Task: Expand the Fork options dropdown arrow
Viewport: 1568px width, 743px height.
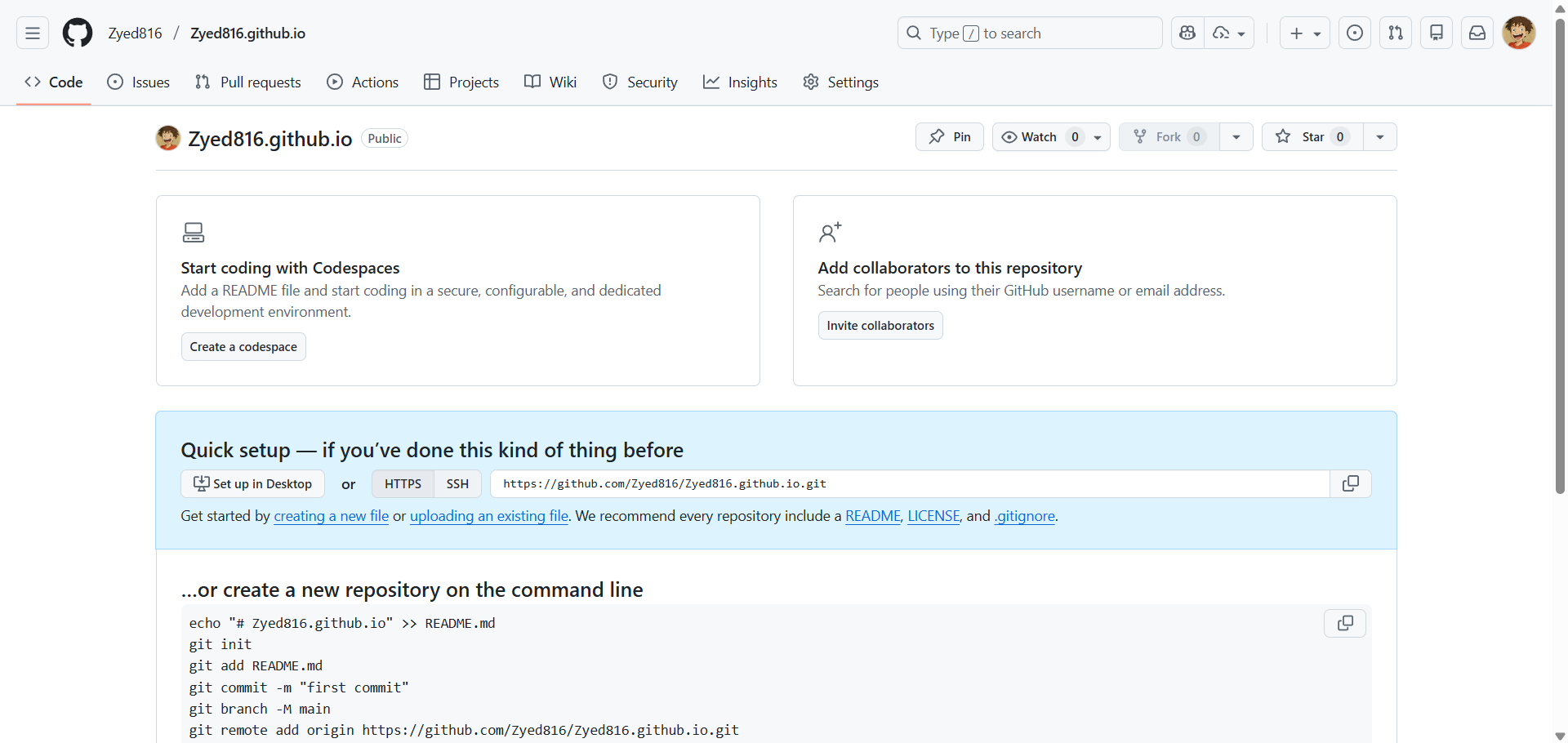Action: (1236, 137)
